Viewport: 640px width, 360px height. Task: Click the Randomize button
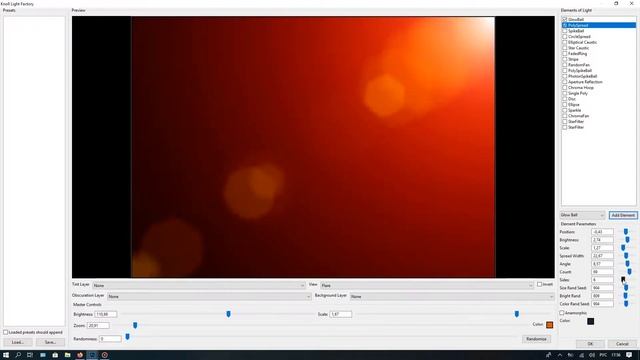[x=536, y=339]
